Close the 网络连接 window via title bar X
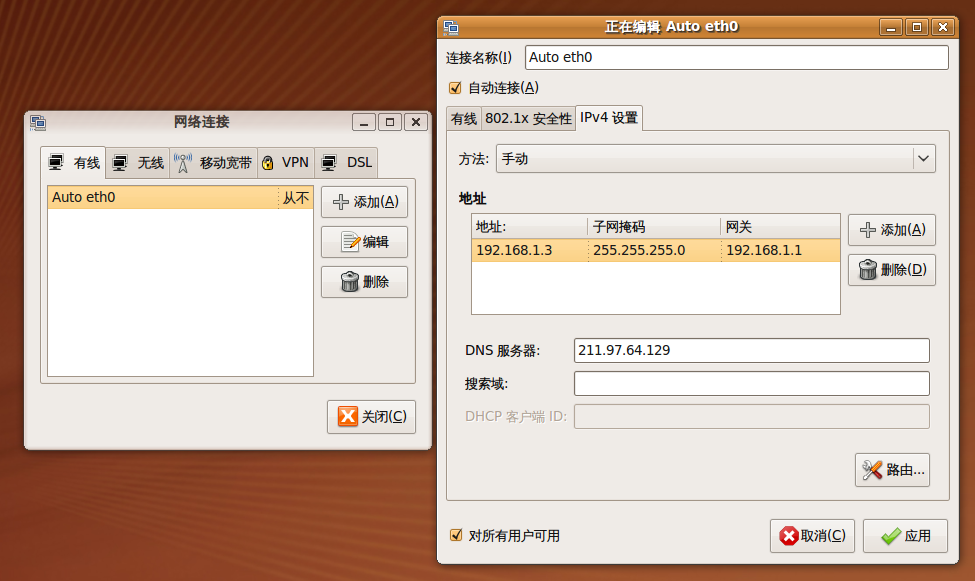Viewport: 975px width, 581px height. point(416,122)
